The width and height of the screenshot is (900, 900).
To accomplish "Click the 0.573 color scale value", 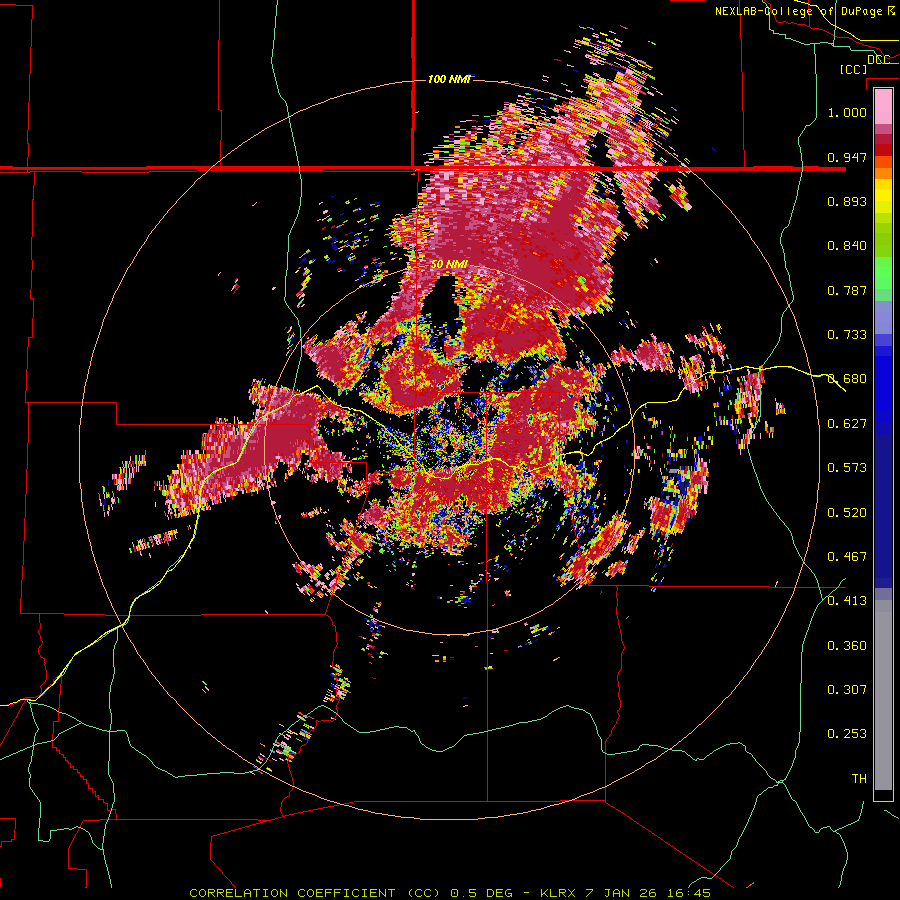I will 847,467.
